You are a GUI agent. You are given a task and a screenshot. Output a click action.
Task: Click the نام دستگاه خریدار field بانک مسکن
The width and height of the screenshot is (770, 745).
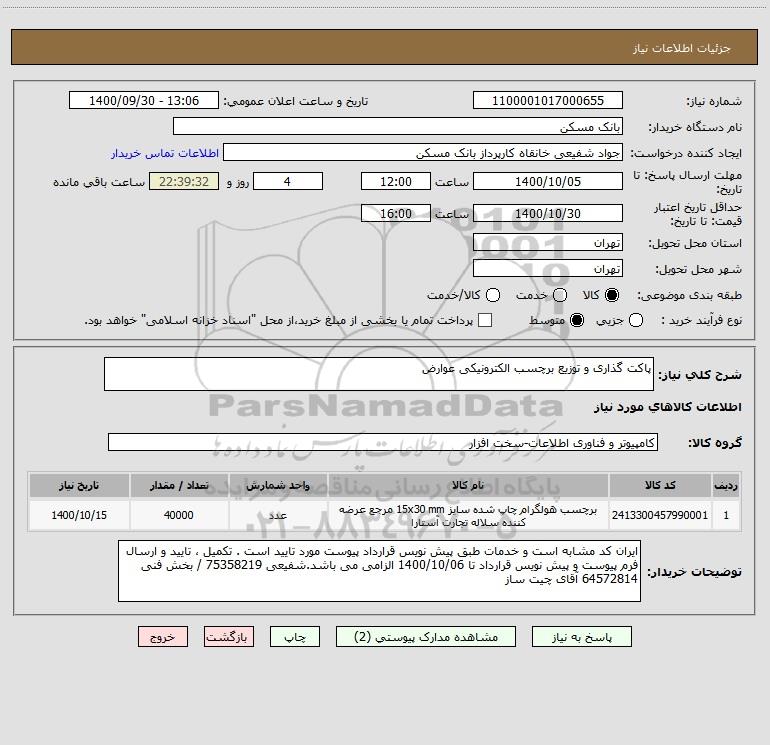[x=398, y=126]
